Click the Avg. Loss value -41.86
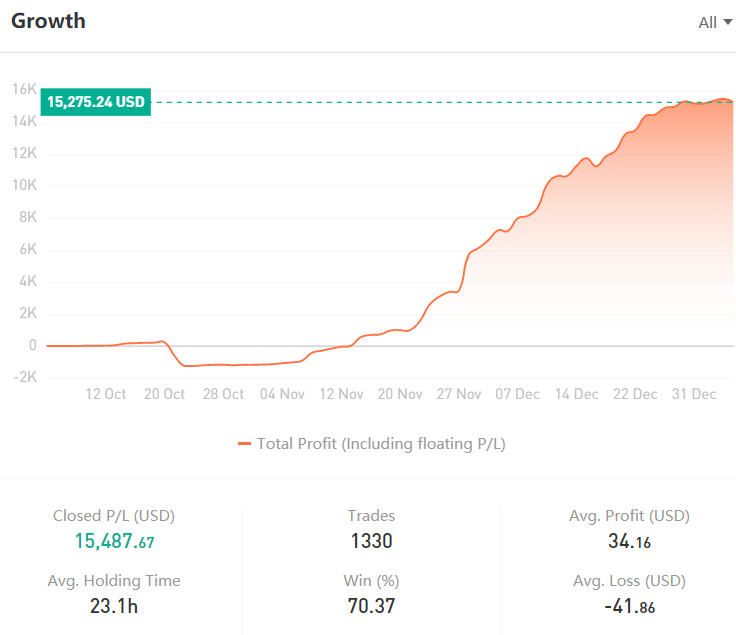This screenshot has height=635, width=736. (629, 605)
